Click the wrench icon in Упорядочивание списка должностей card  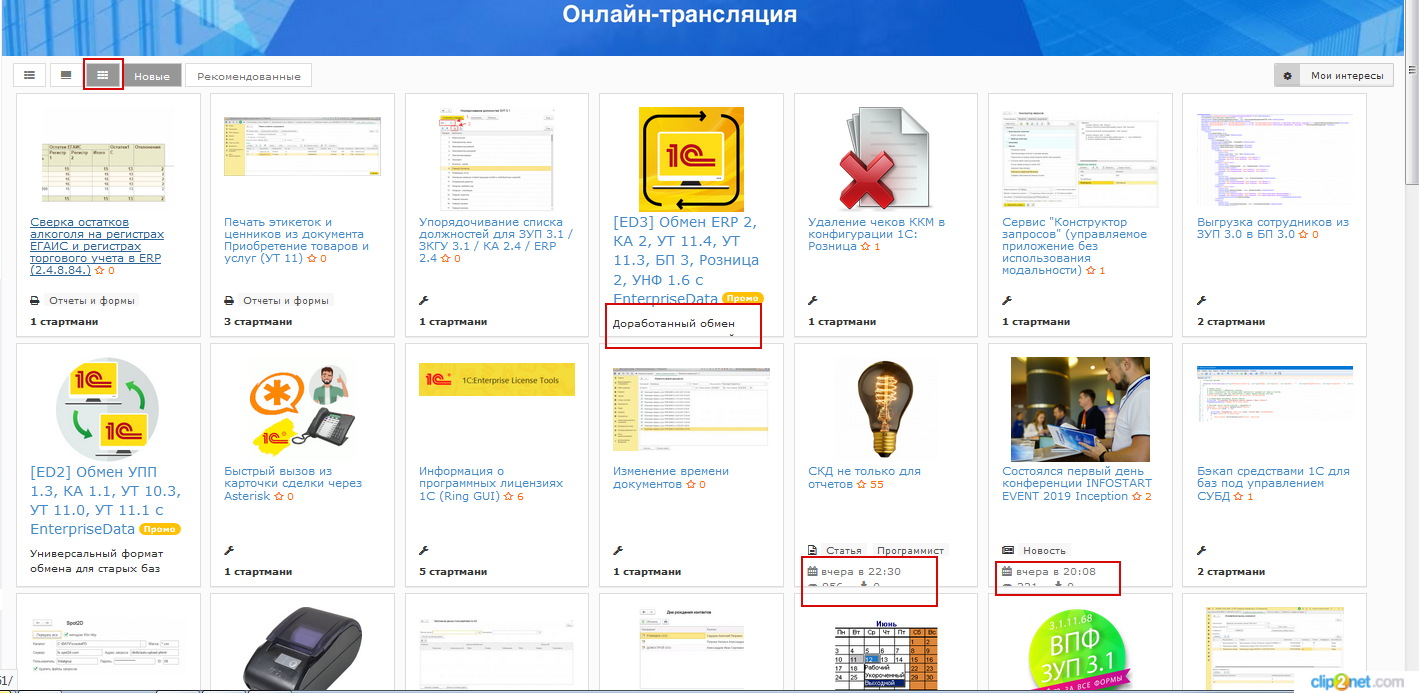click(x=423, y=301)
